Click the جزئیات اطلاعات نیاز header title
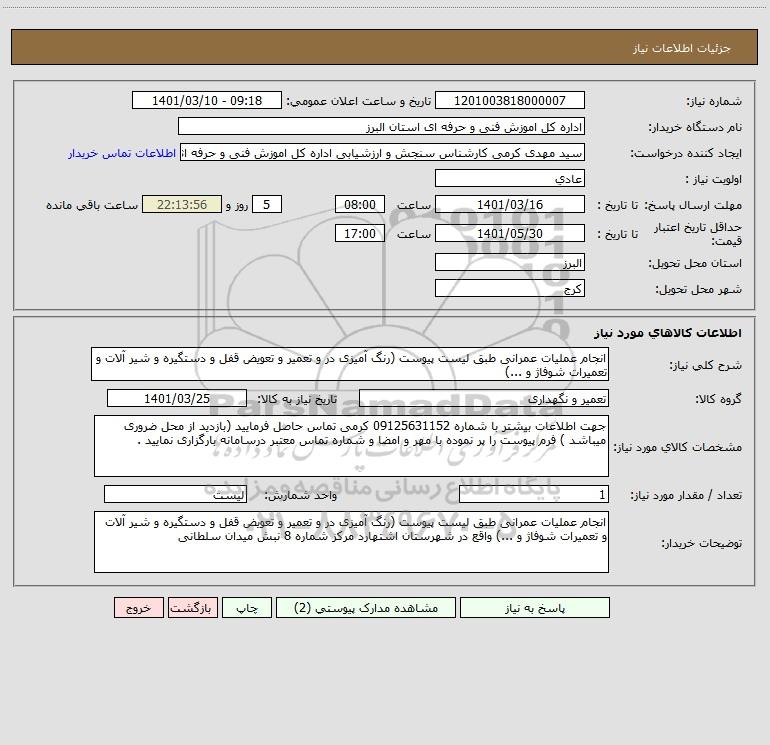This screenshot has width=770, height=745. [x=682, y=48]
